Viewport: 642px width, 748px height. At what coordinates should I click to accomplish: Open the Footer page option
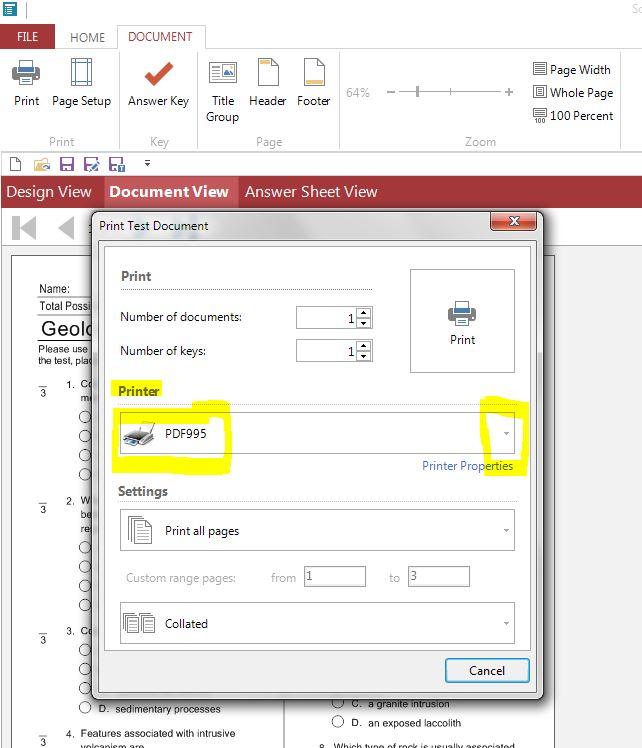pos(313,82)
